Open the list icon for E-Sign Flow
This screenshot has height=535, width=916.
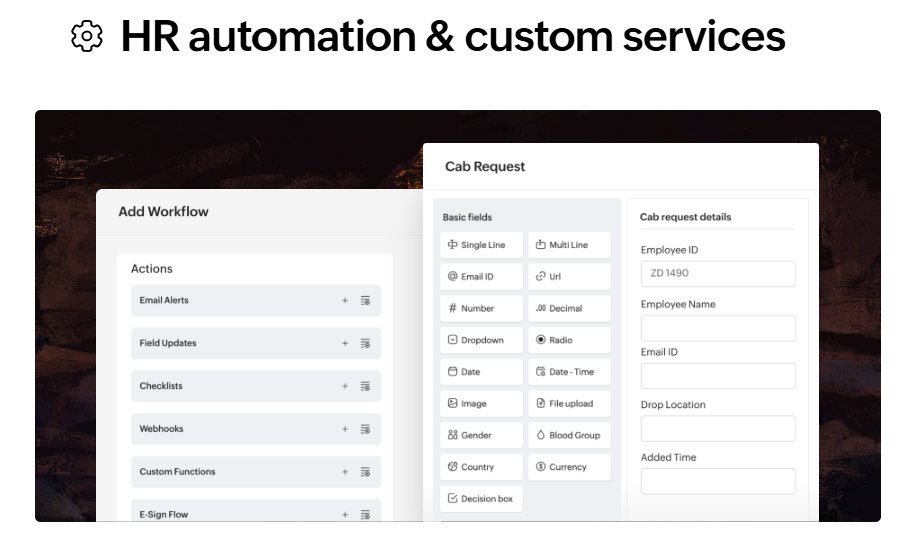click(365, 514)
